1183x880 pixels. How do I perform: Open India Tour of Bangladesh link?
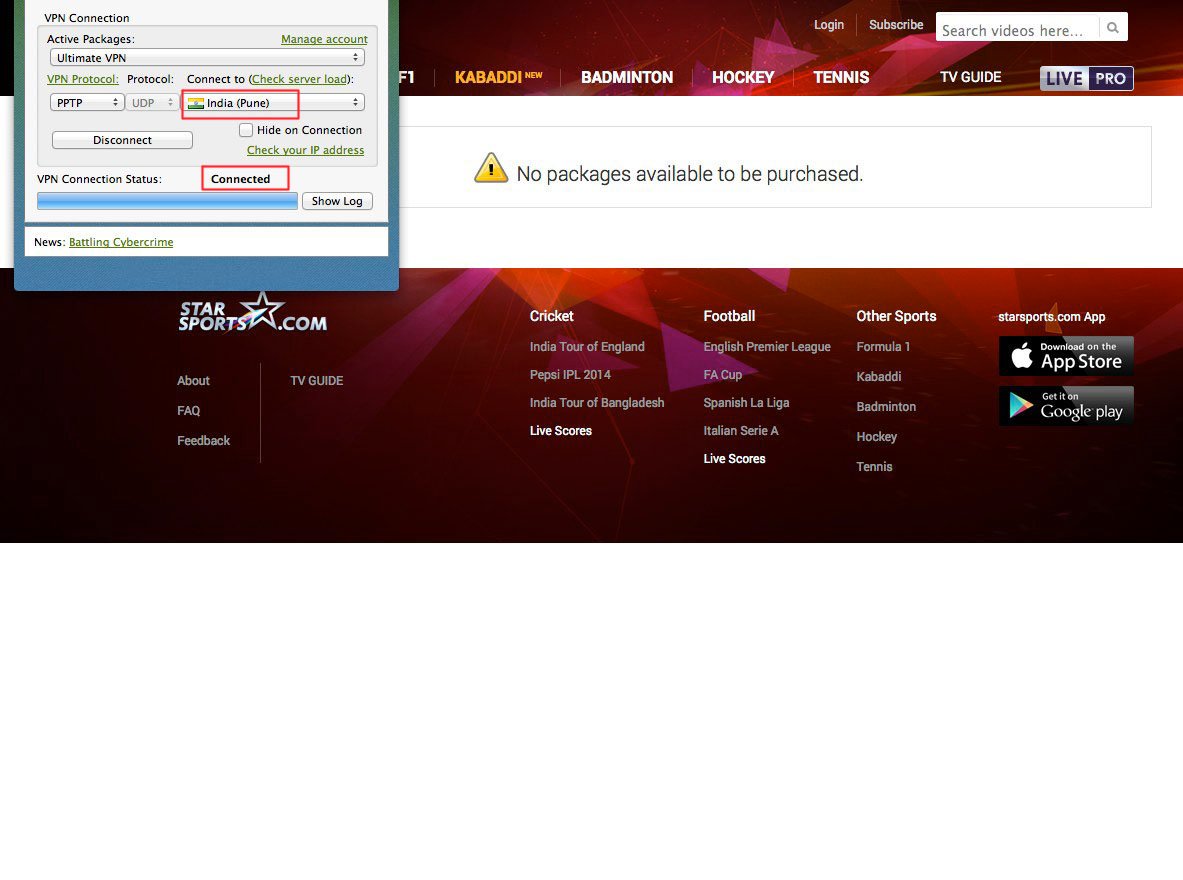coord(597,403)
